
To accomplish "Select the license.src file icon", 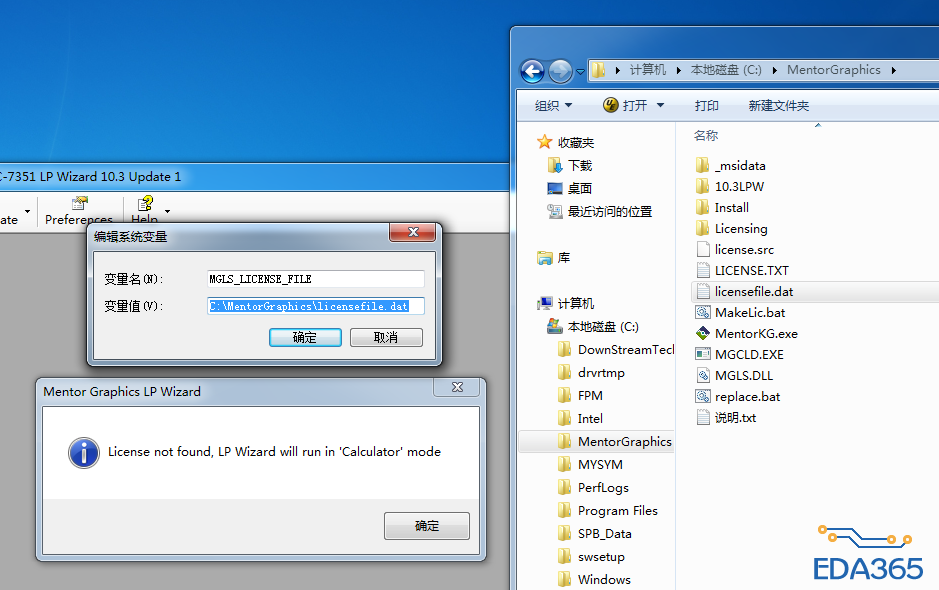I will (x=703, y=249).
